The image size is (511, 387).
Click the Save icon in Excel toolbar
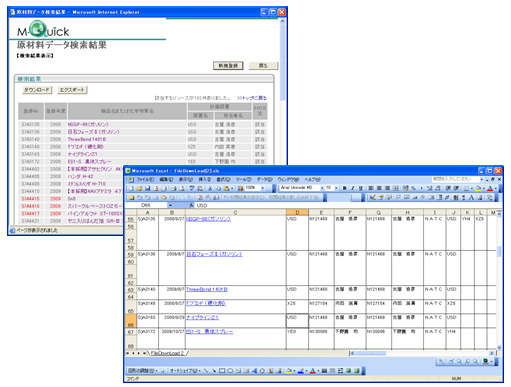click(x=148, y=188)
